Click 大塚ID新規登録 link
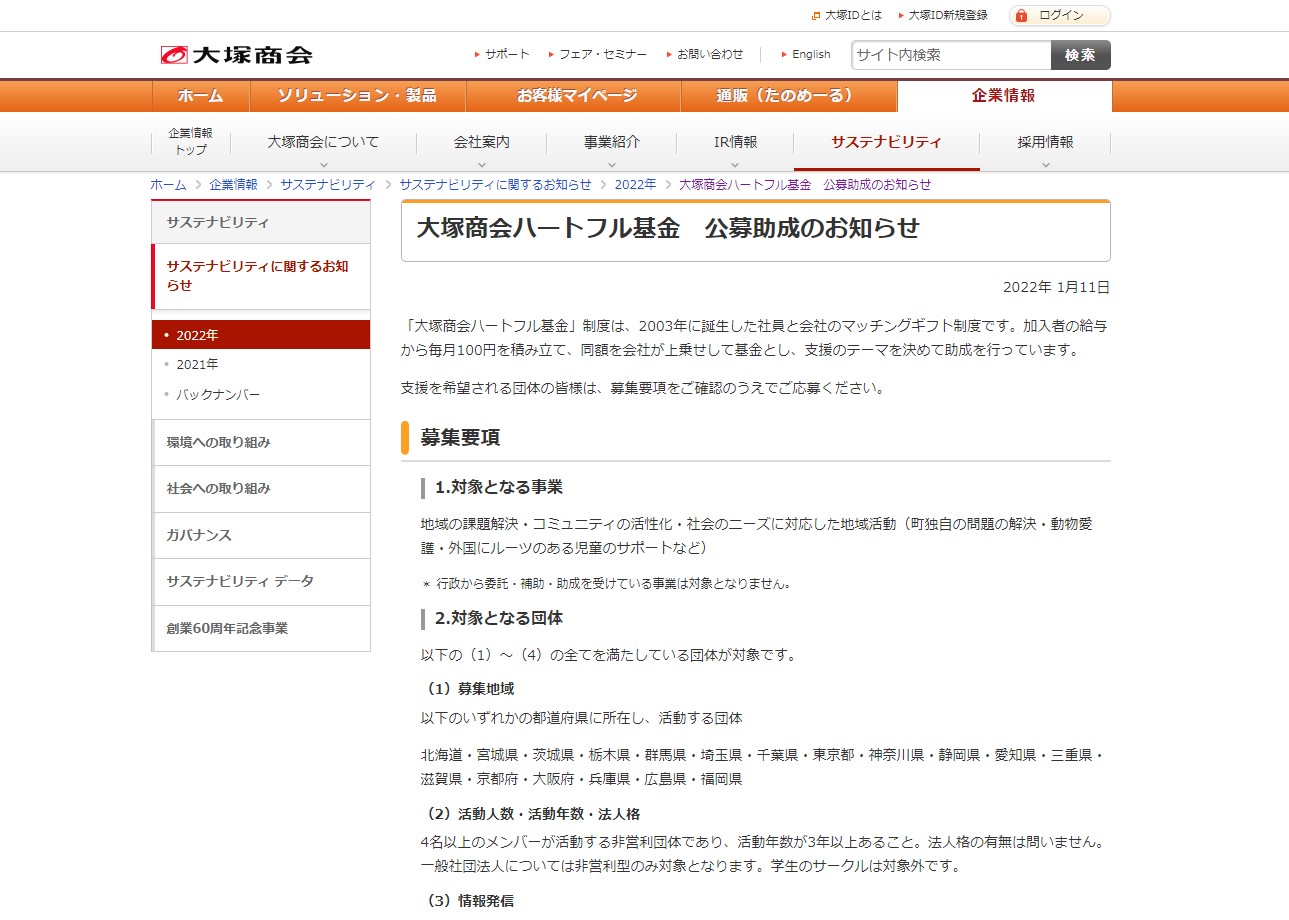Viewport: 1289px width, 920px height. click(947, 15)
